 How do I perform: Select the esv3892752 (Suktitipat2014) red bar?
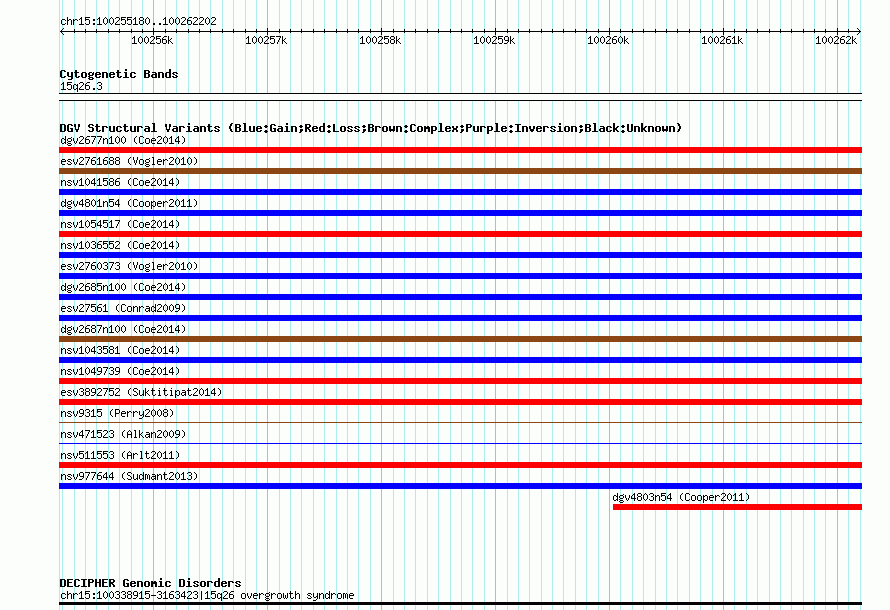[x=460, y=402]
